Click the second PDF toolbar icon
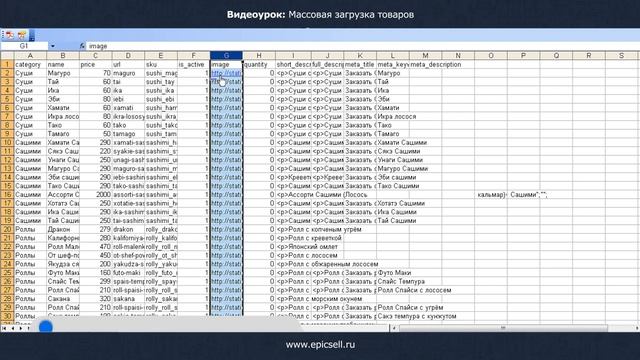640x360 pixels. coord(22,35)
